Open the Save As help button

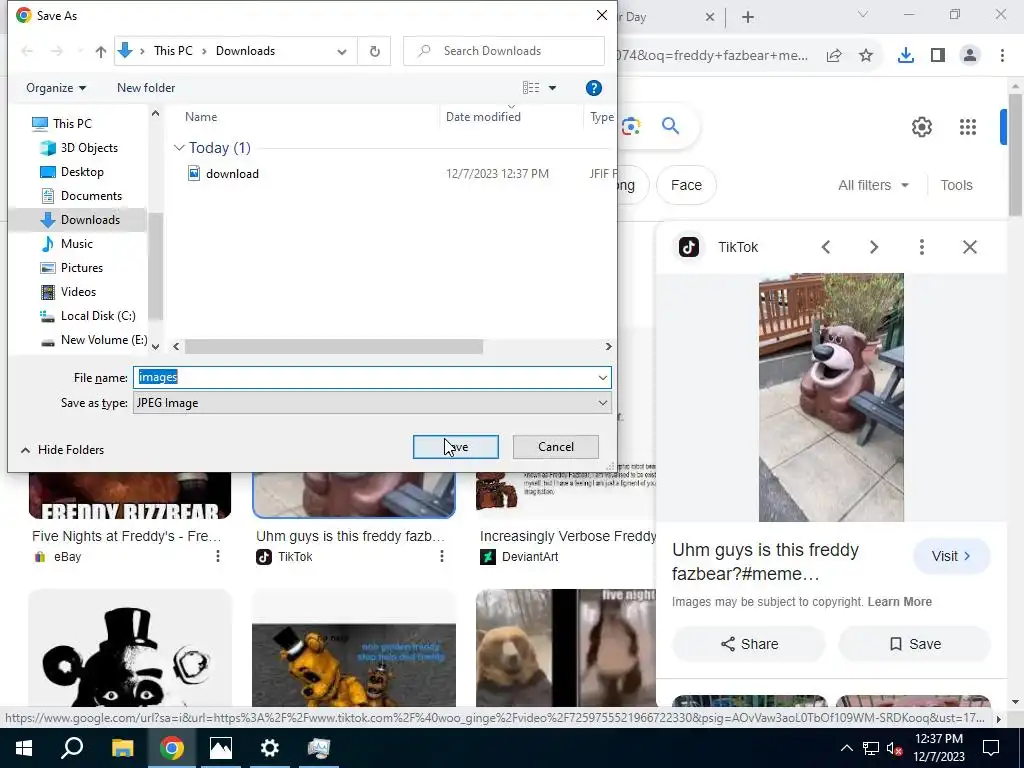593,88
